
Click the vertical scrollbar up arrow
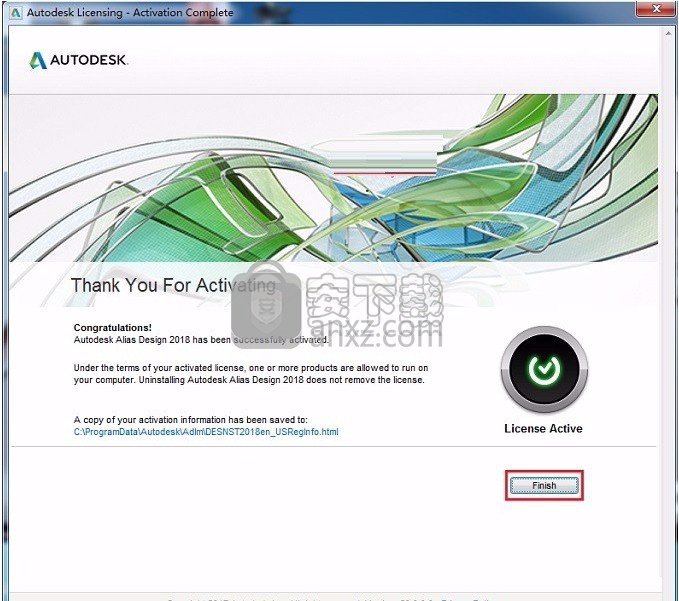[669, 33]
